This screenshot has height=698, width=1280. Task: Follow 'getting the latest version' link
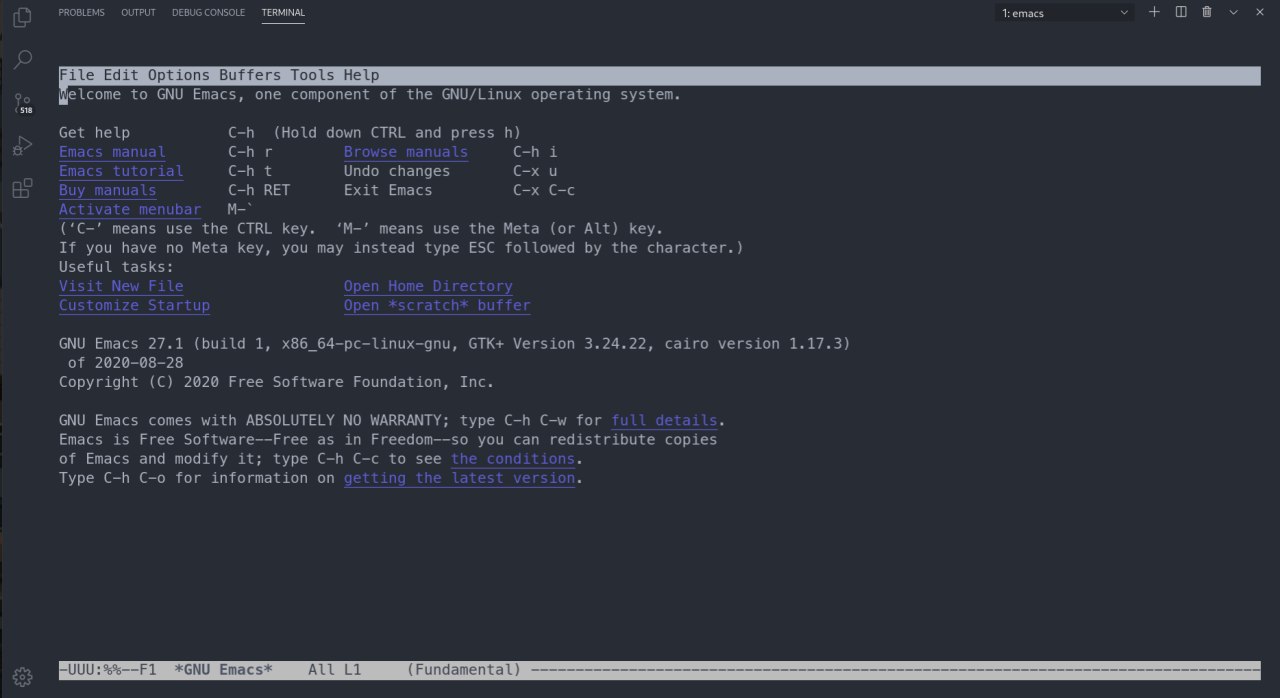tap(459, 478)
